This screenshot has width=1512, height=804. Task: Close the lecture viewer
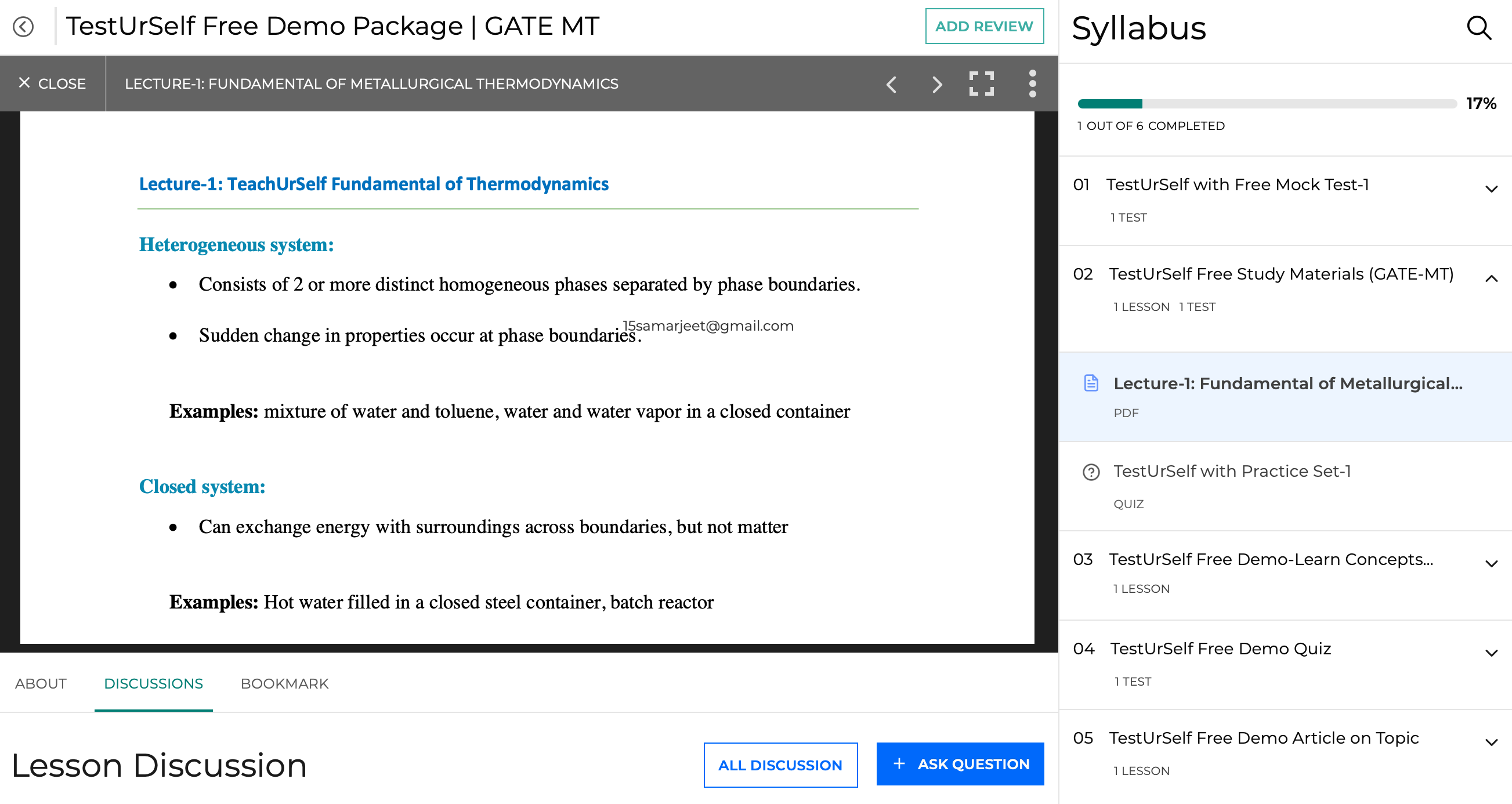click(52, 84)
